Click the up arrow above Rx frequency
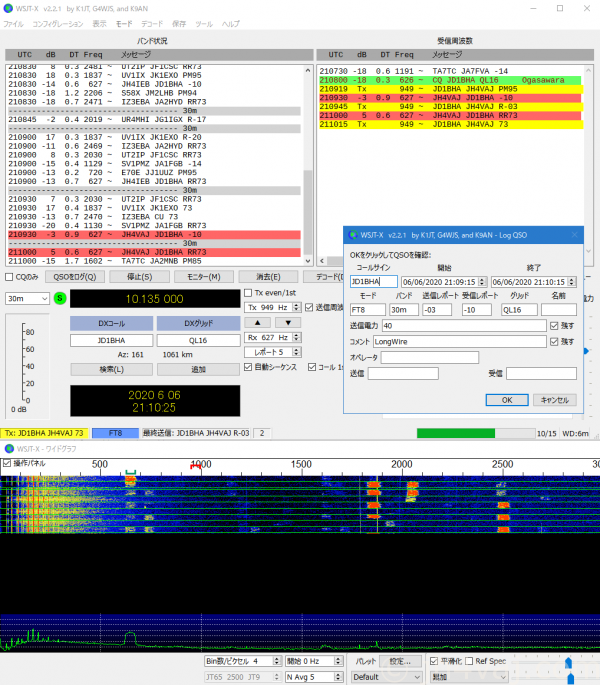Viewport: 600px width, 685px height. coord(257,322)
